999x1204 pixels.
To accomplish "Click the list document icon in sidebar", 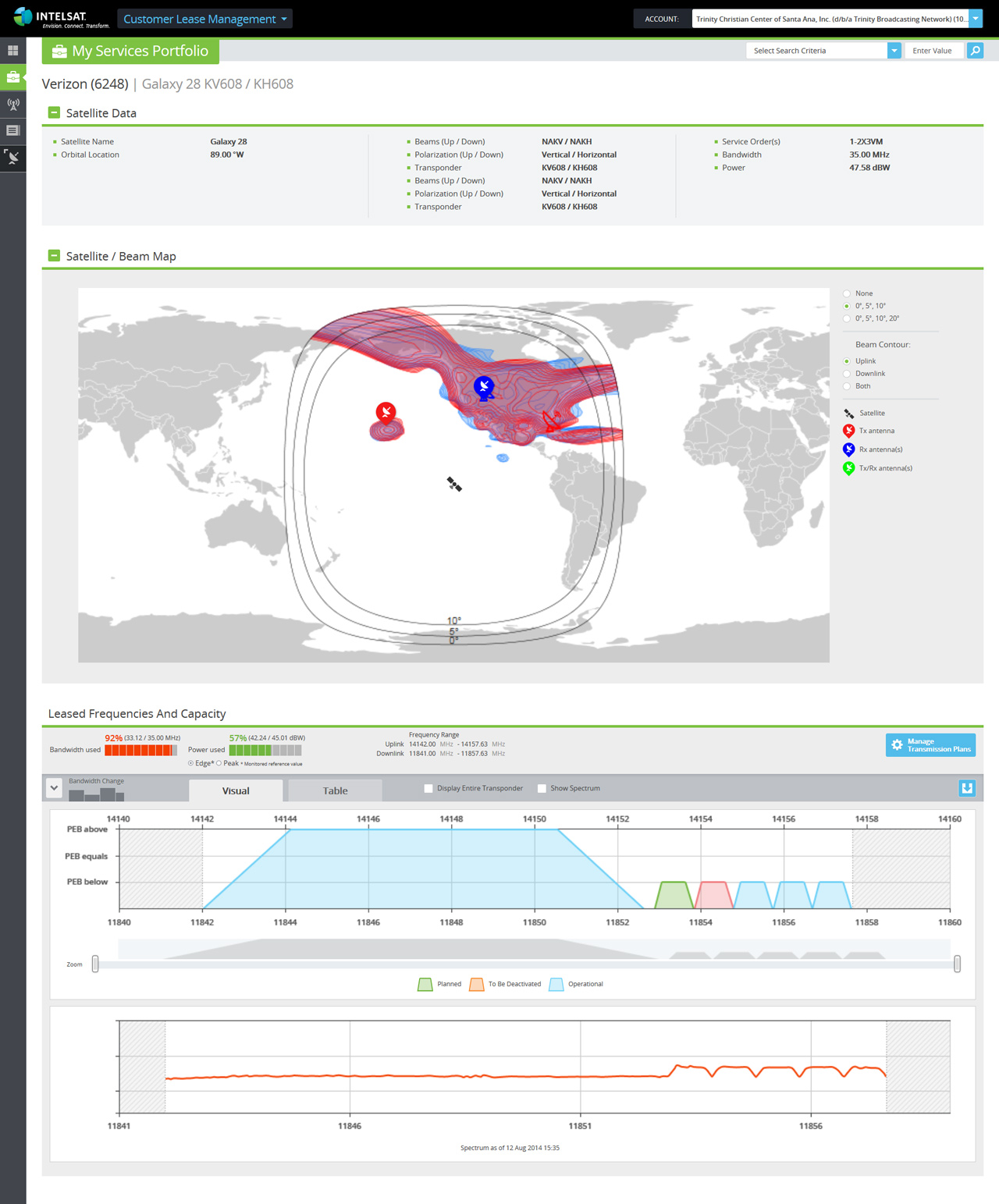I will (x=12, y=130).
